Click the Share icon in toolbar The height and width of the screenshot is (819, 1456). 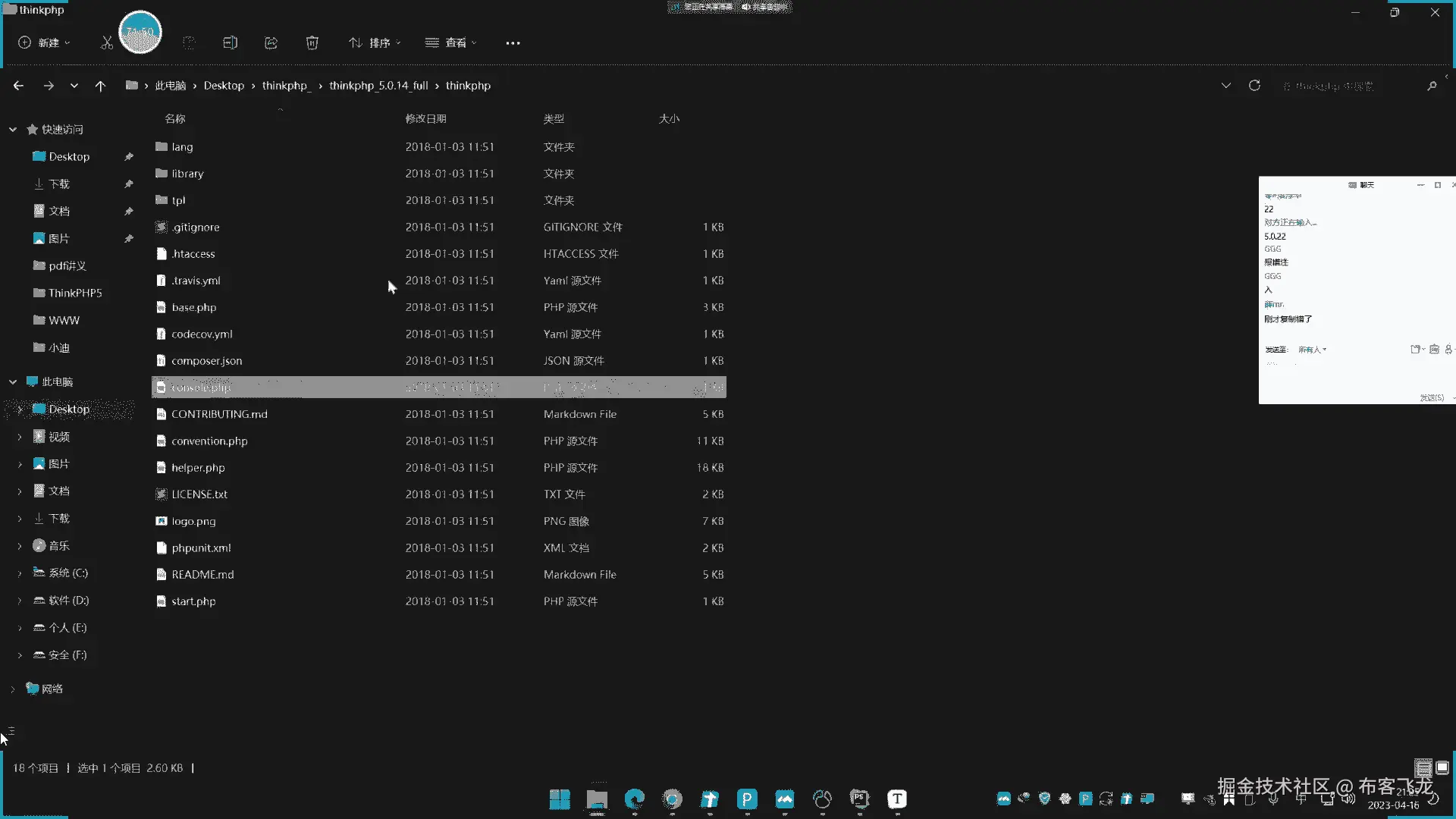tap(271, 42)
